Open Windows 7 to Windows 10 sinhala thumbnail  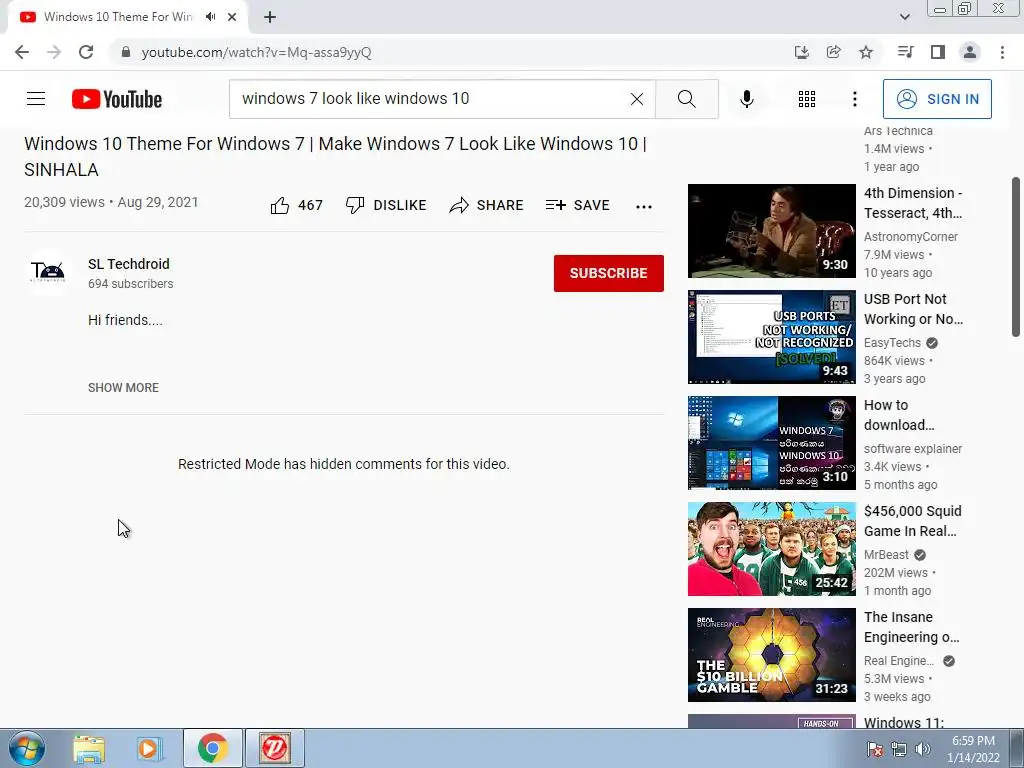coord(771,443)
